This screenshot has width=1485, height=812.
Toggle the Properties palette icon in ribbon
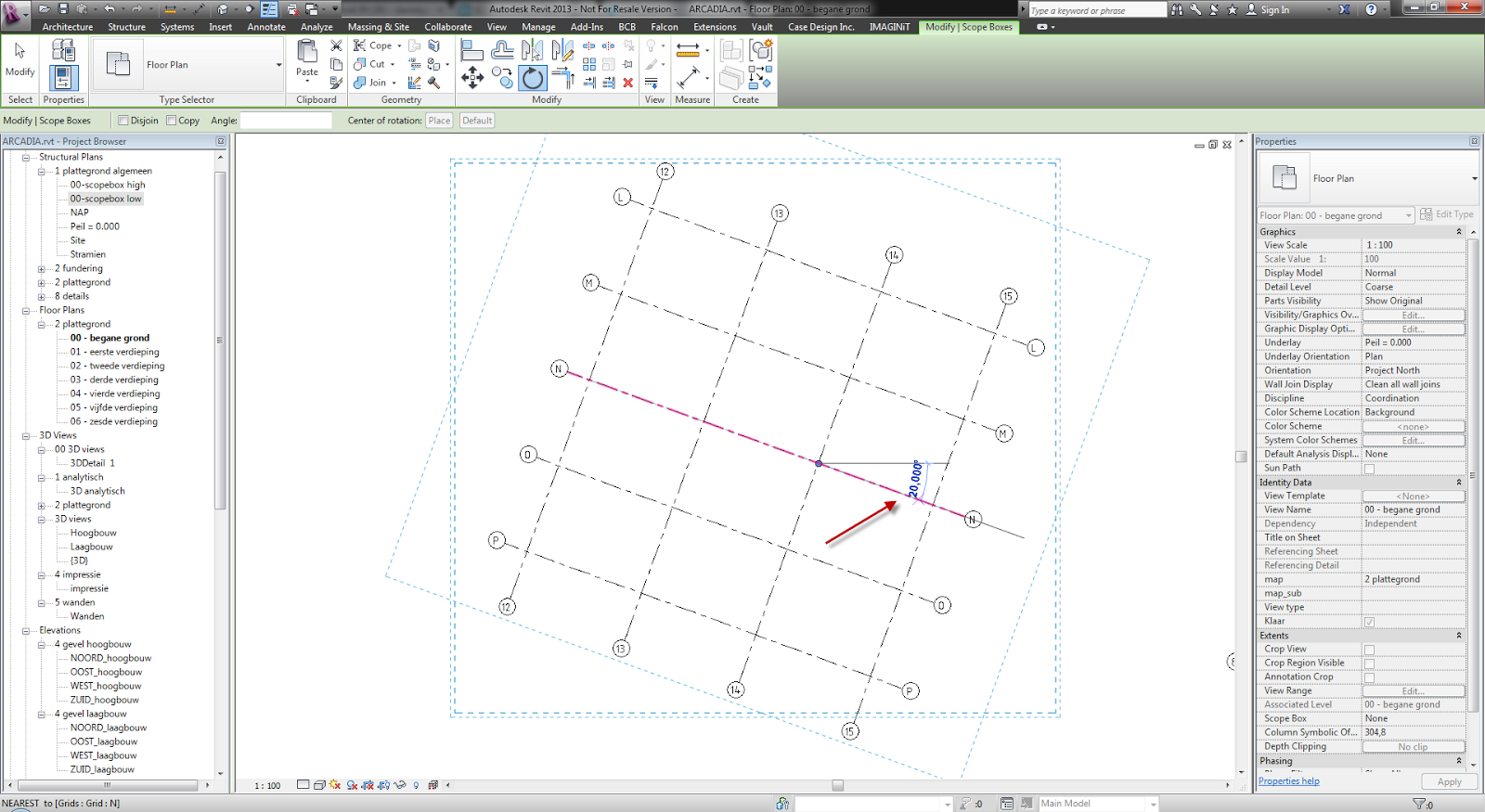tap(63, 77)
